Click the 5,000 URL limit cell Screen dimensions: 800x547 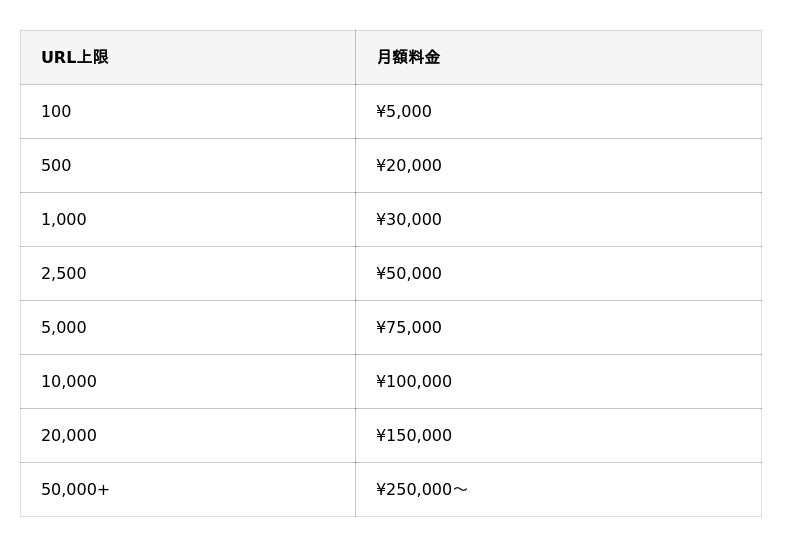pos(64,328)
